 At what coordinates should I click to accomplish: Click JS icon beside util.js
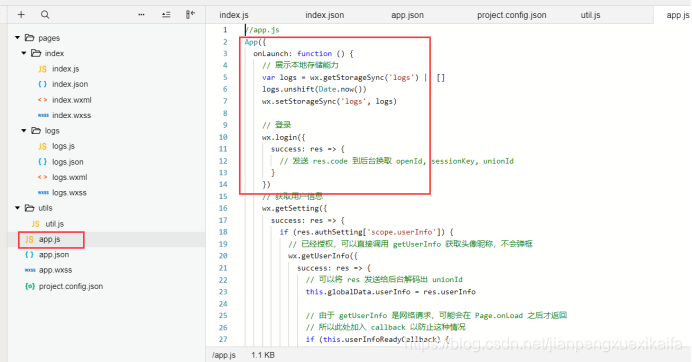(36, 224)
